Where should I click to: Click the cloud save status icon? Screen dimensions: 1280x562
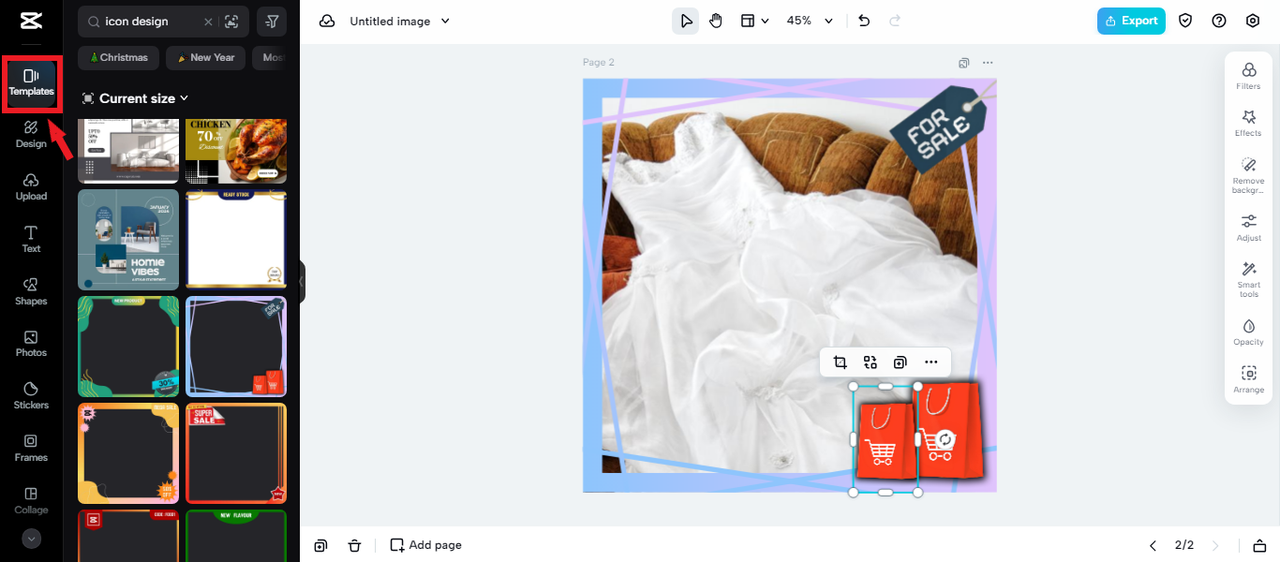pos(327,21)
